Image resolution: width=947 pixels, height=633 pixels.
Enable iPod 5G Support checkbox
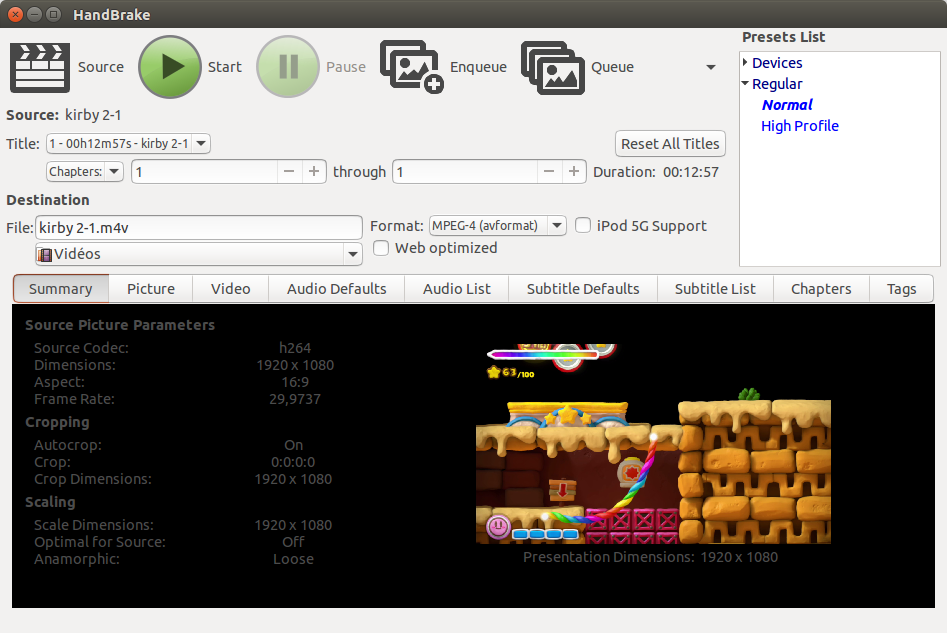point(583,225)
